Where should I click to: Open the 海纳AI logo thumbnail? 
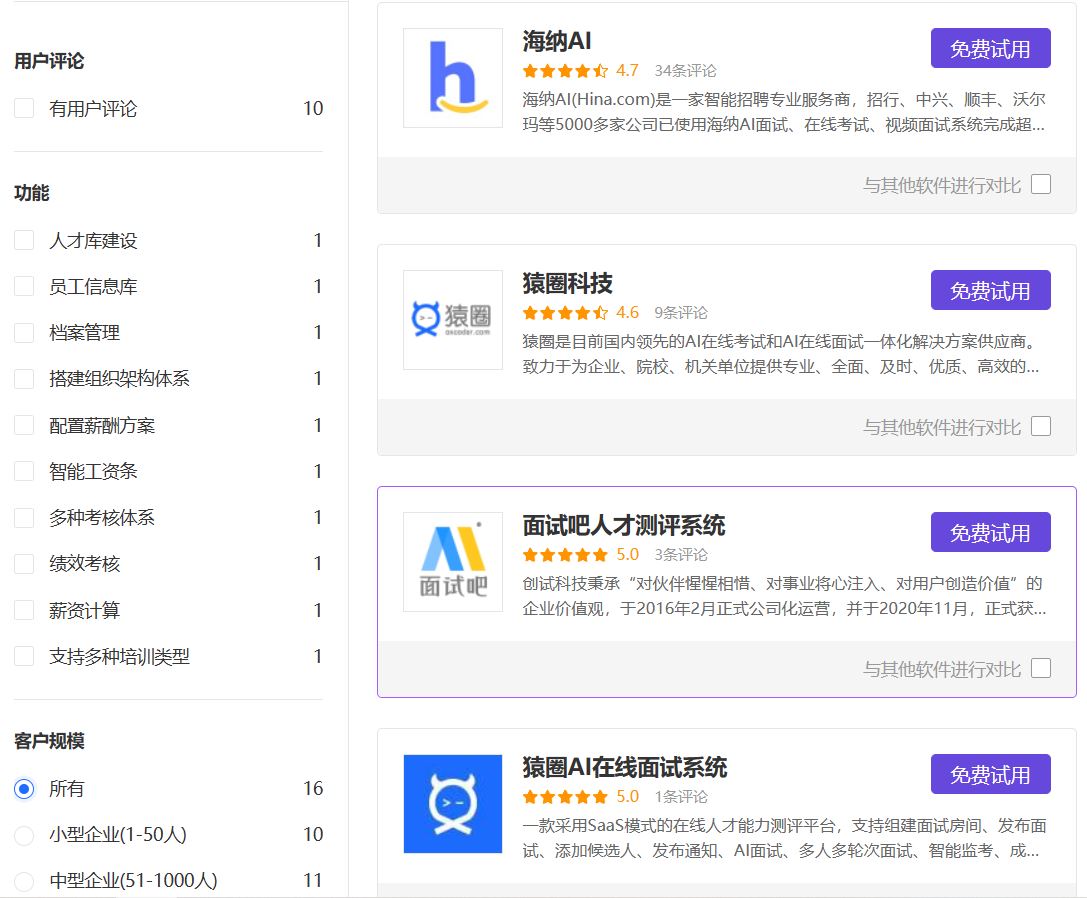[453, 78]
